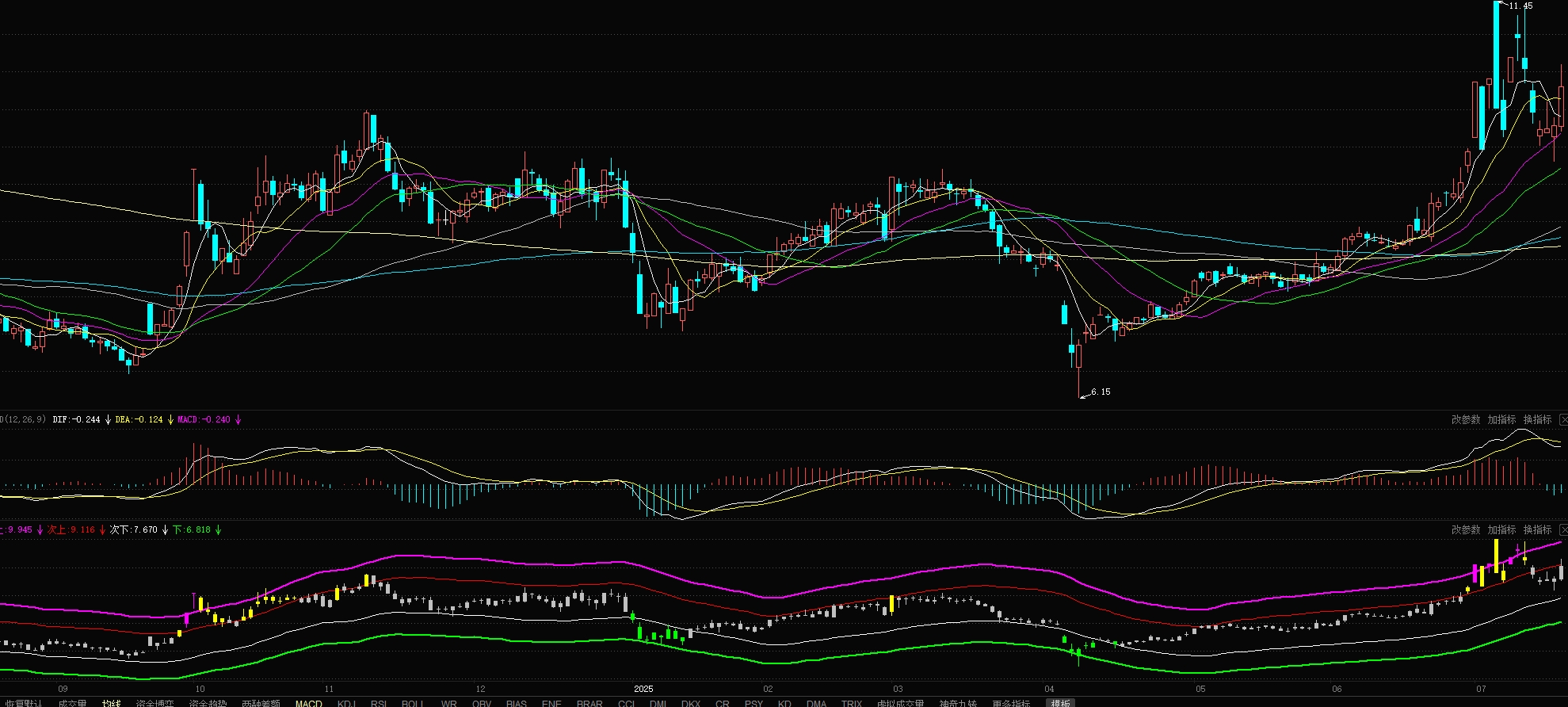This screenshot has width=1568, height=707.
Task: Click the green 下 6.818 band label
Action: coord(192,529)
